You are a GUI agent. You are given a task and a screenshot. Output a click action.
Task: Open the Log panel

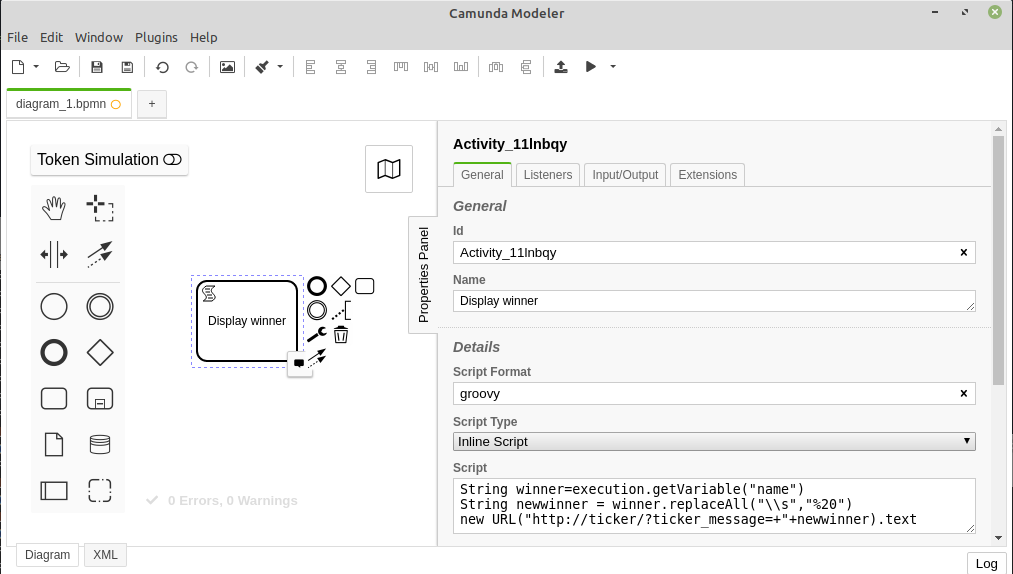point(986,563)
